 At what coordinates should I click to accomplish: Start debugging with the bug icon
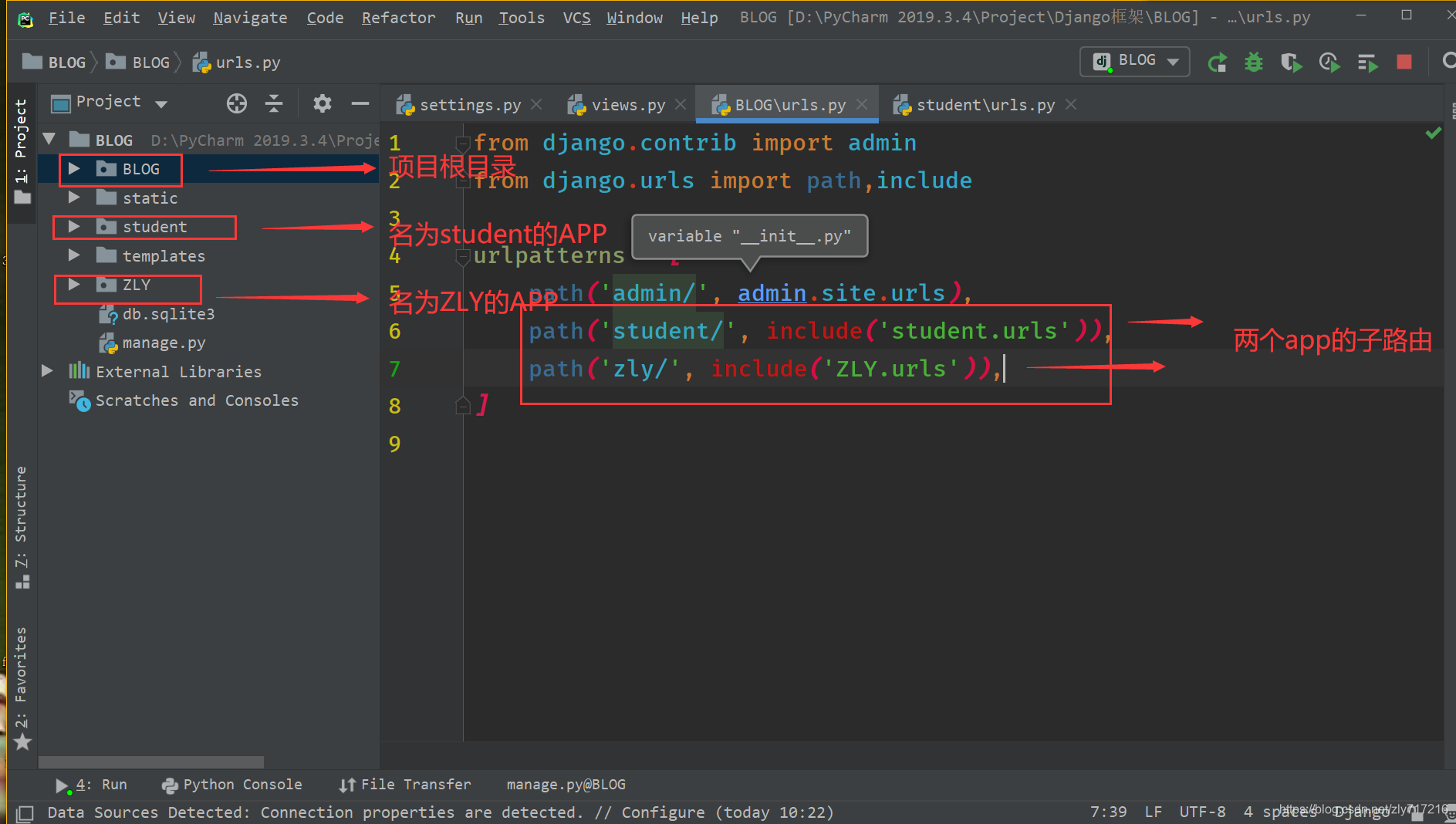[1254, 62]
